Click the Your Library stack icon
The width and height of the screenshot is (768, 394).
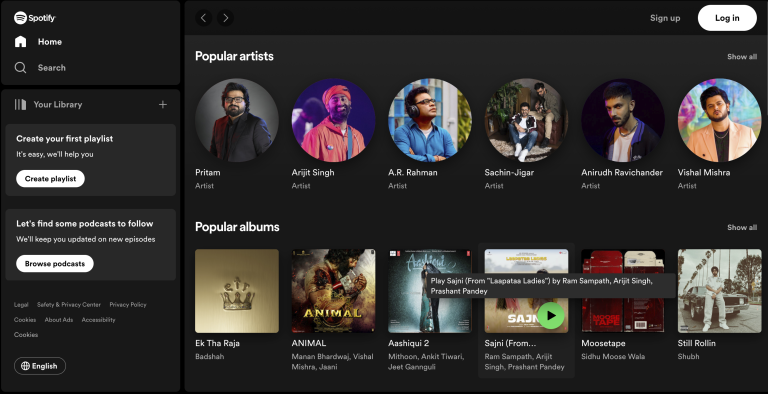[21, 104]
